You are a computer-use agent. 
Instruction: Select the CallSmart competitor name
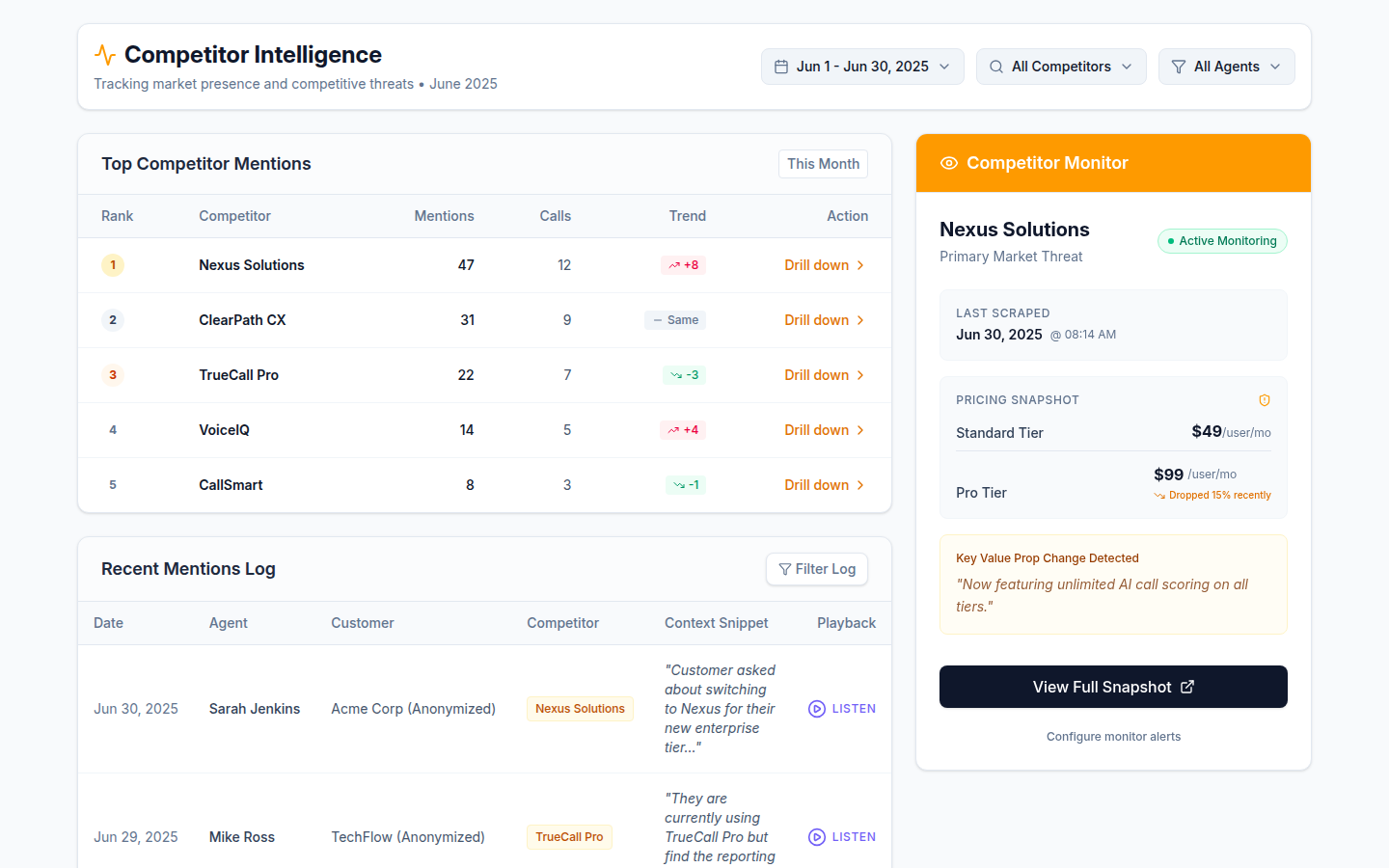(231, 485)
